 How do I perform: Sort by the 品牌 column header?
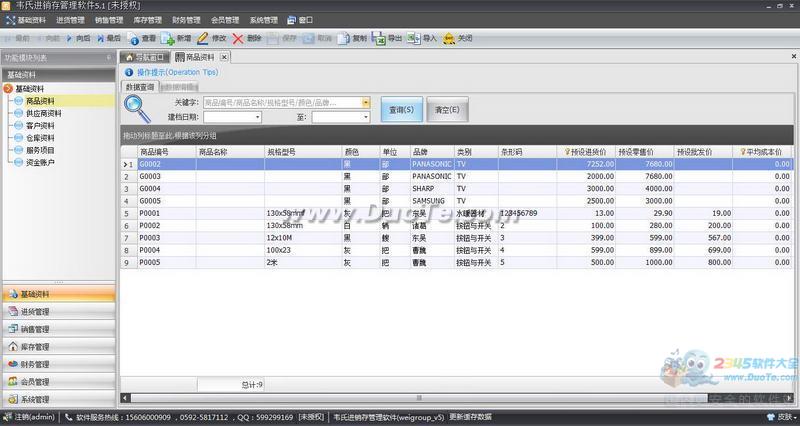pyautogui.click(x=432, y=152)
